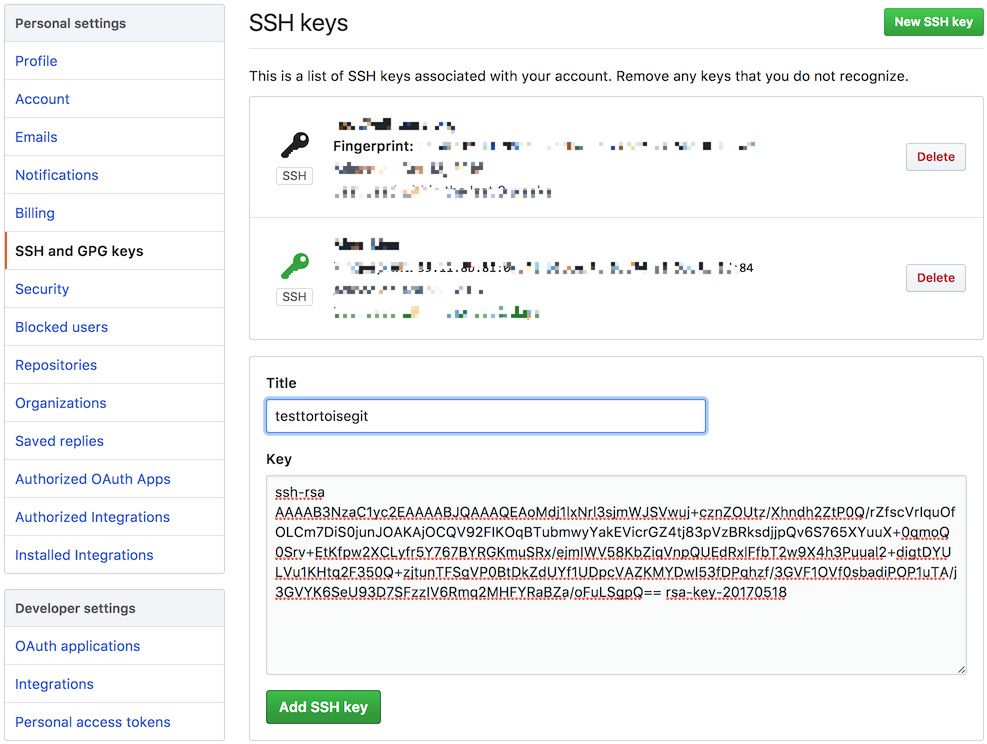Navigate to the Security settings
987x744 pixels.
pos(42,289)
